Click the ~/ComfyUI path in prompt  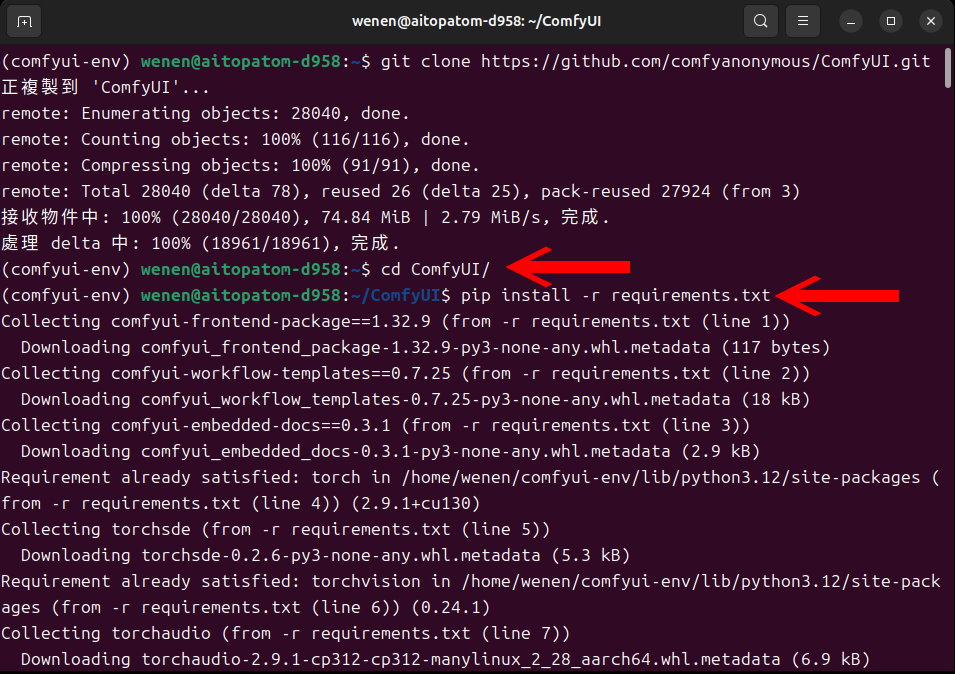pos(397,295)
